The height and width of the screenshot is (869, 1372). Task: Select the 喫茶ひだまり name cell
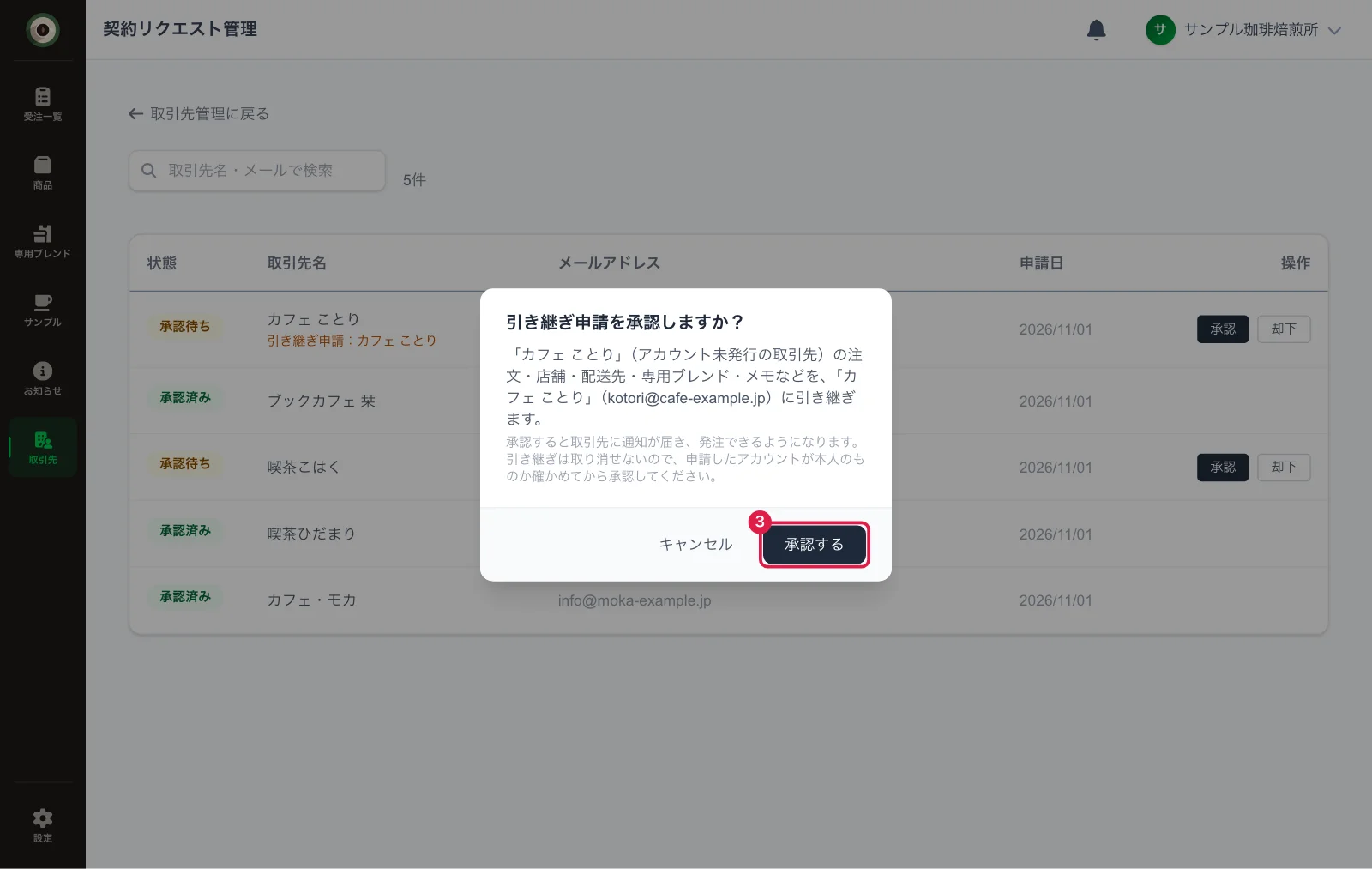click(311, 534)
